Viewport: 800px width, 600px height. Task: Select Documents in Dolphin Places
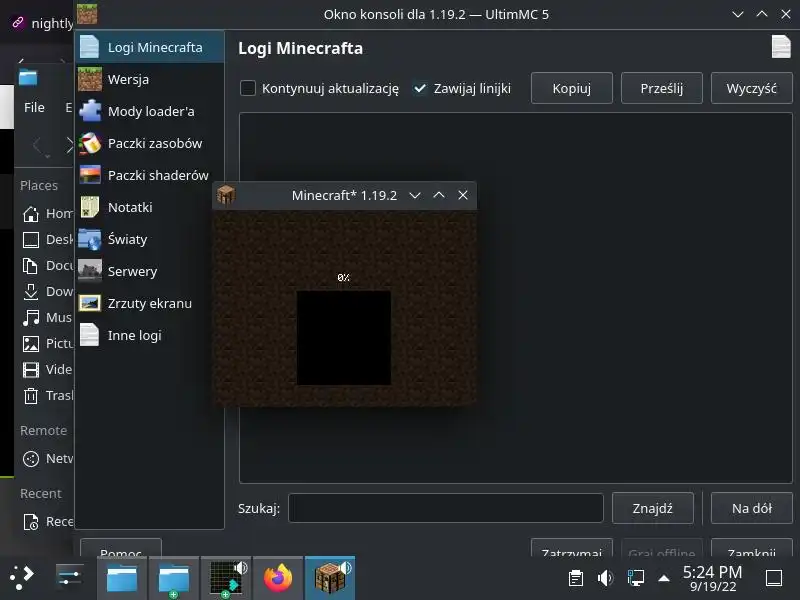(x=48, y=265)
